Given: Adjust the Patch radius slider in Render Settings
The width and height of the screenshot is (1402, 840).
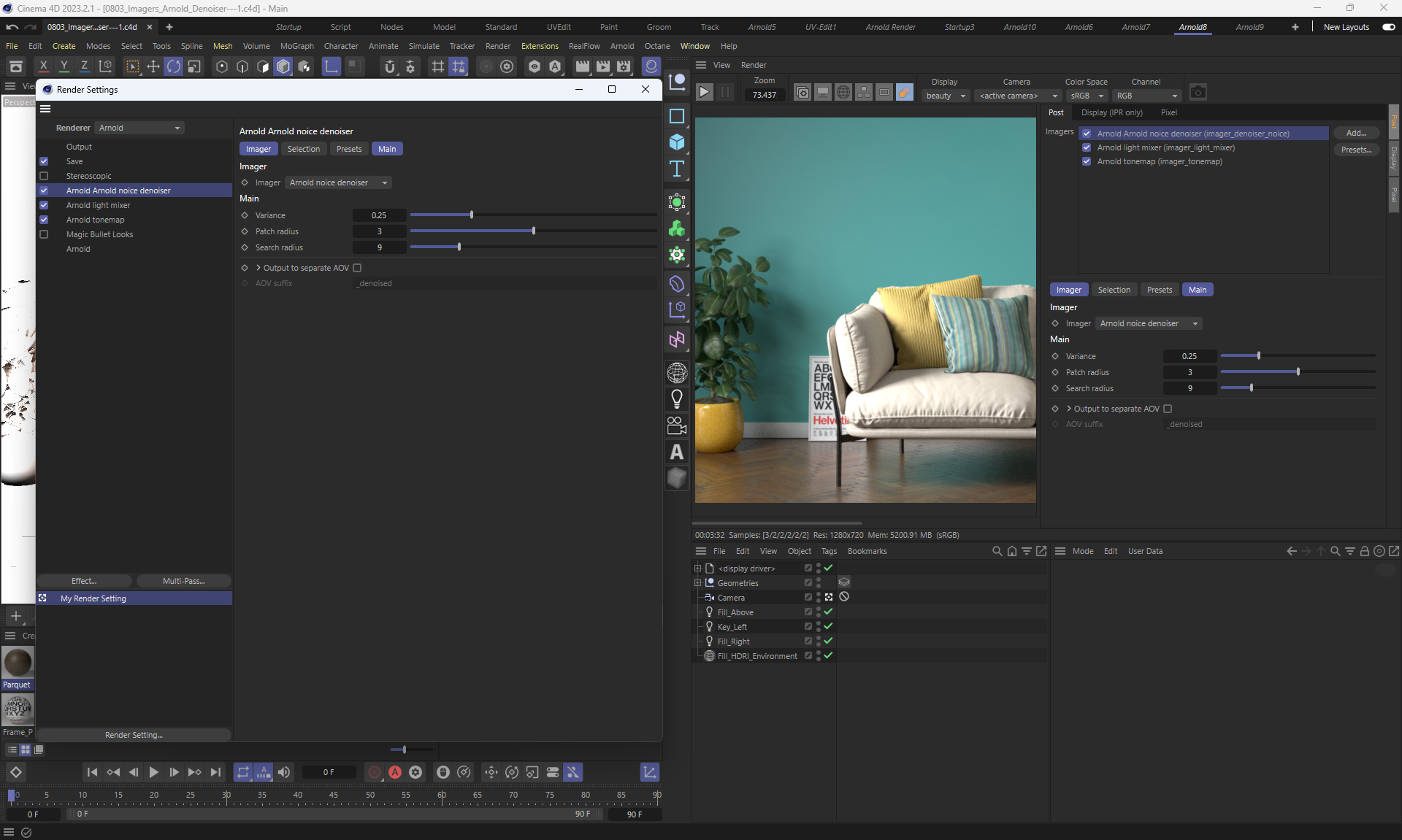Looking at the screenshot, I should (x=534, y=231).
